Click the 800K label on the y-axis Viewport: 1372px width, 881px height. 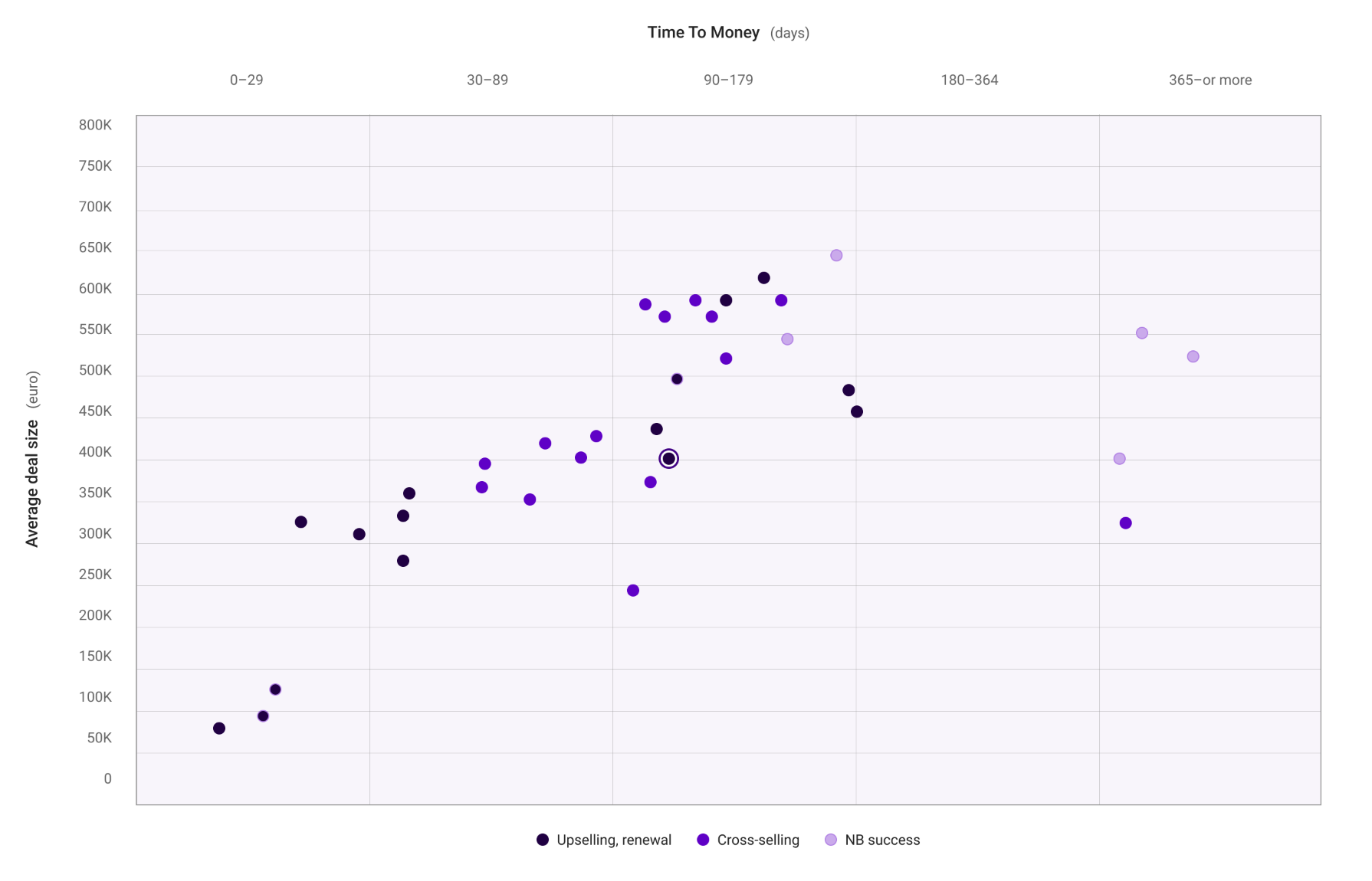[95, 125]
